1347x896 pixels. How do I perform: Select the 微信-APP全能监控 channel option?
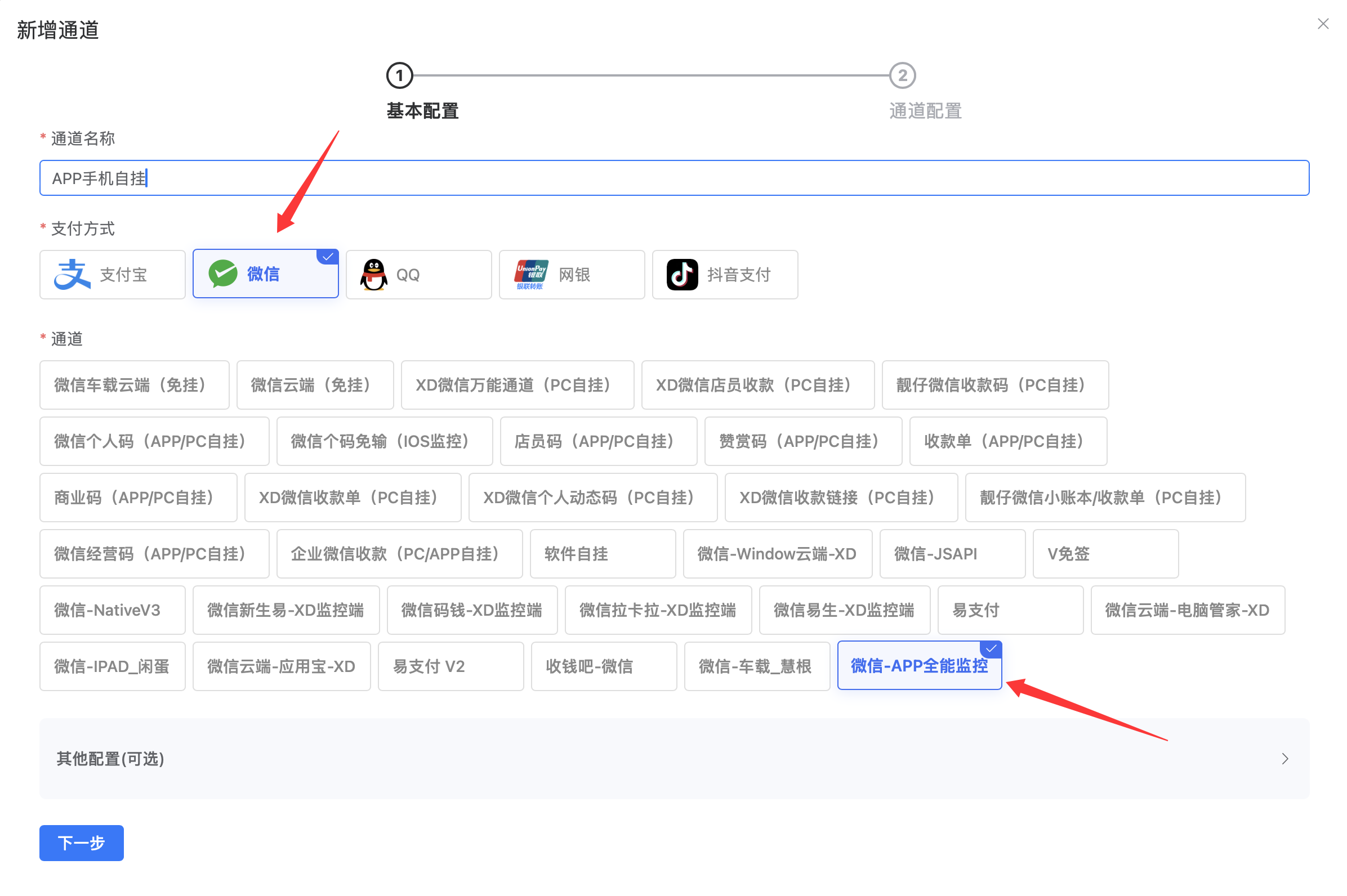(x=920, y=666)
